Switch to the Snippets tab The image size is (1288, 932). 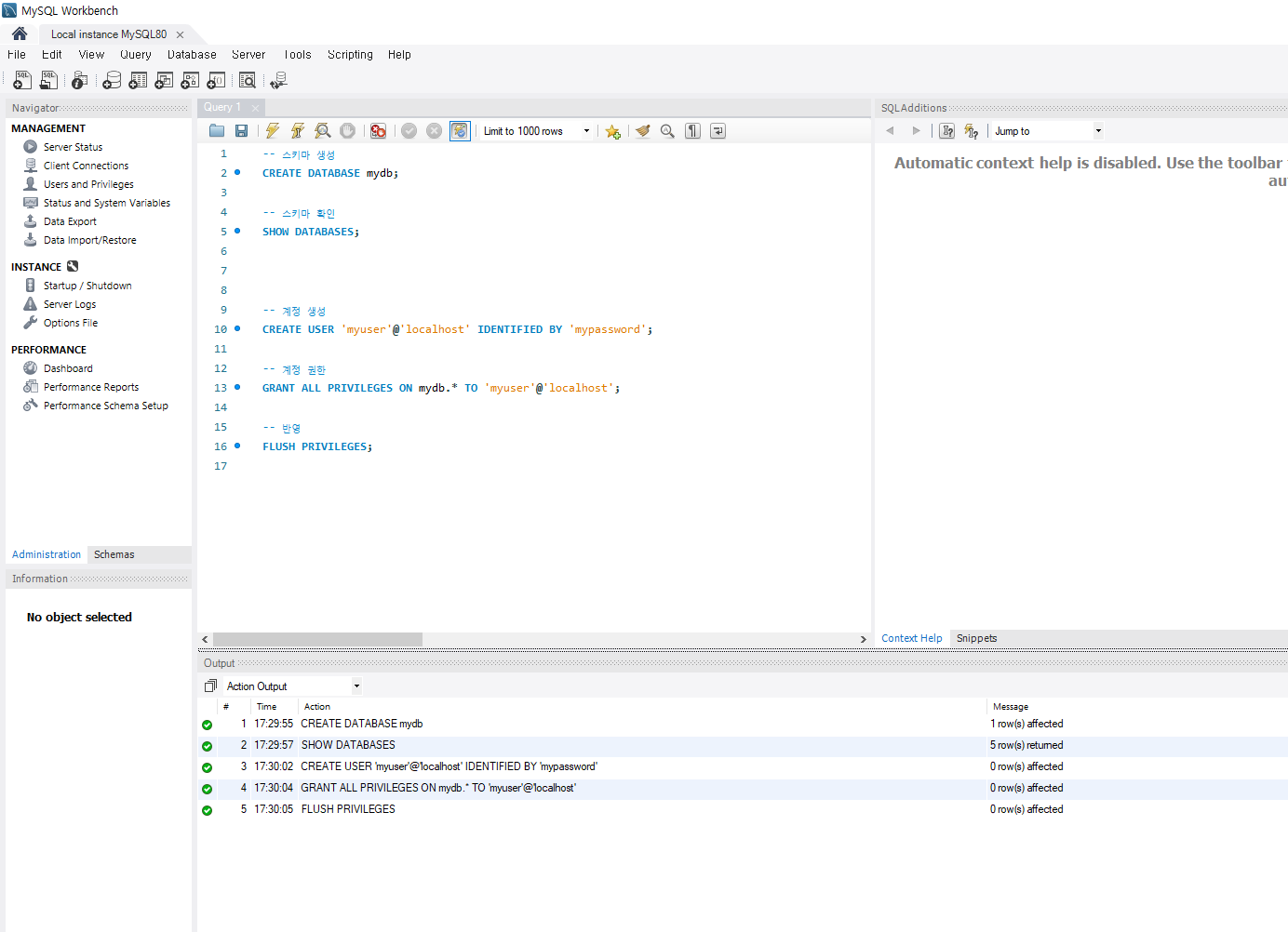tap(977, 638)
